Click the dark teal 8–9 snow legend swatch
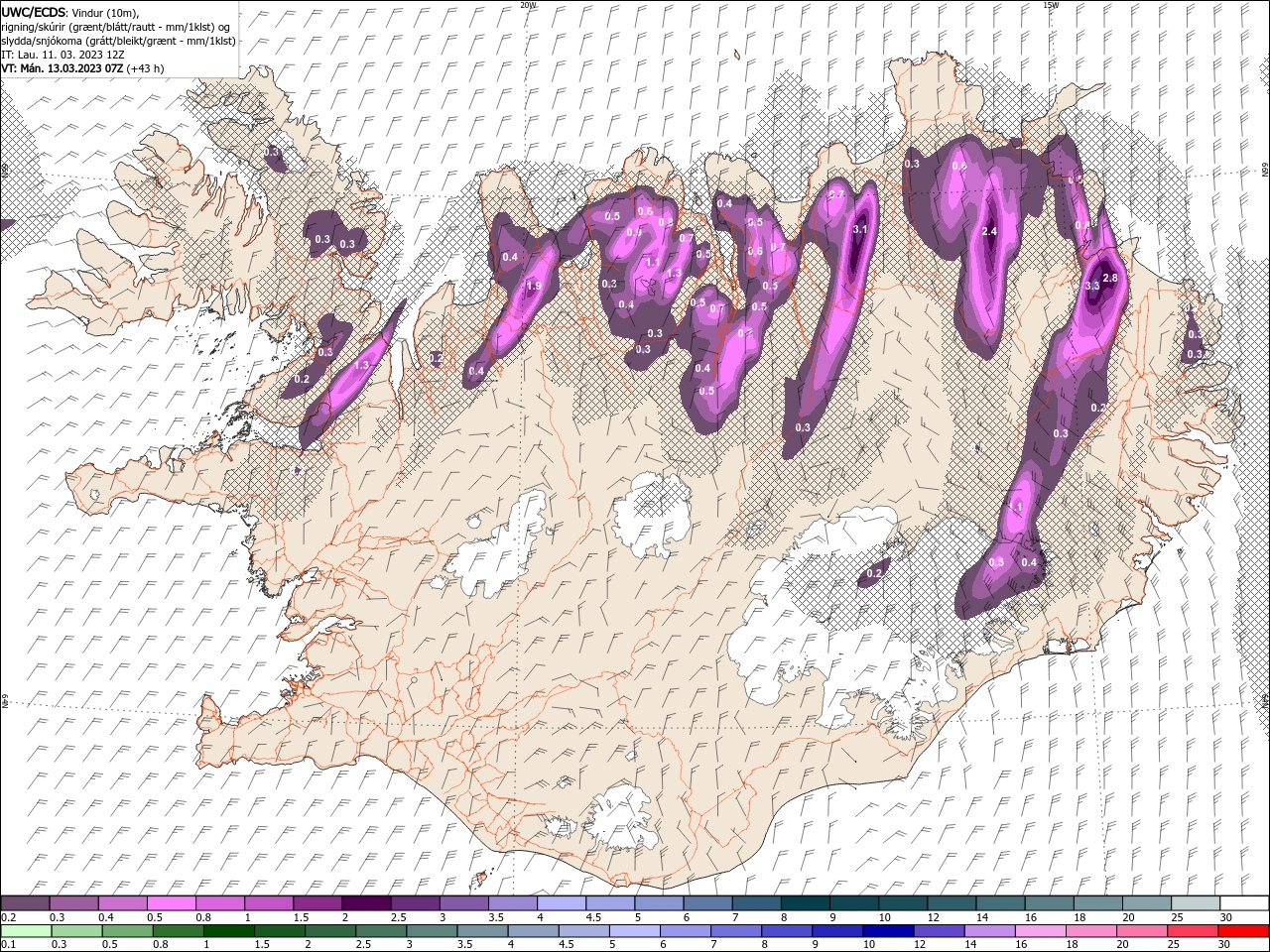Viewport: 1270px width, 952px height. 806,903
